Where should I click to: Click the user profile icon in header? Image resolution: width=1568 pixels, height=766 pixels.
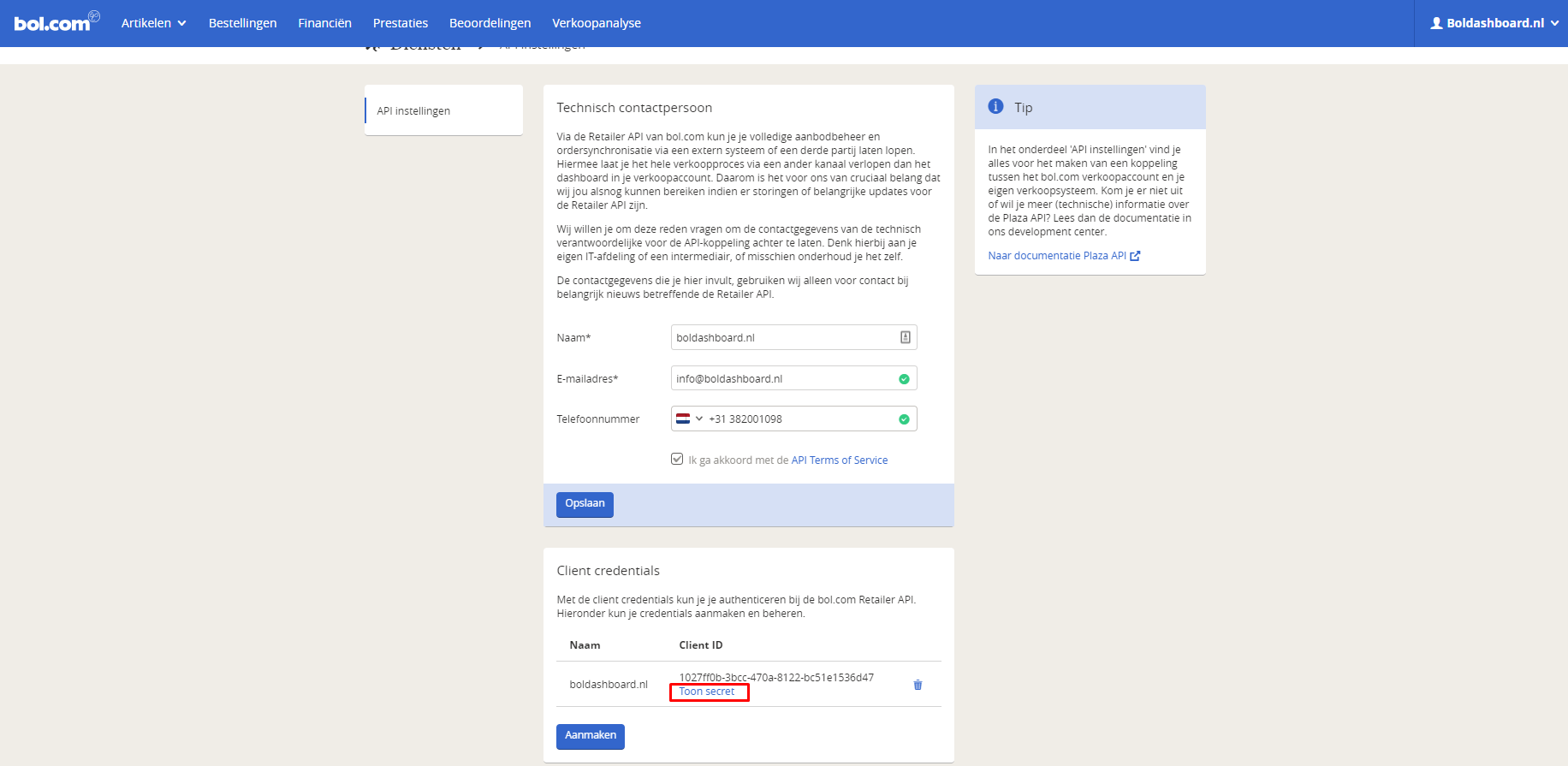tap(1436, 23)
